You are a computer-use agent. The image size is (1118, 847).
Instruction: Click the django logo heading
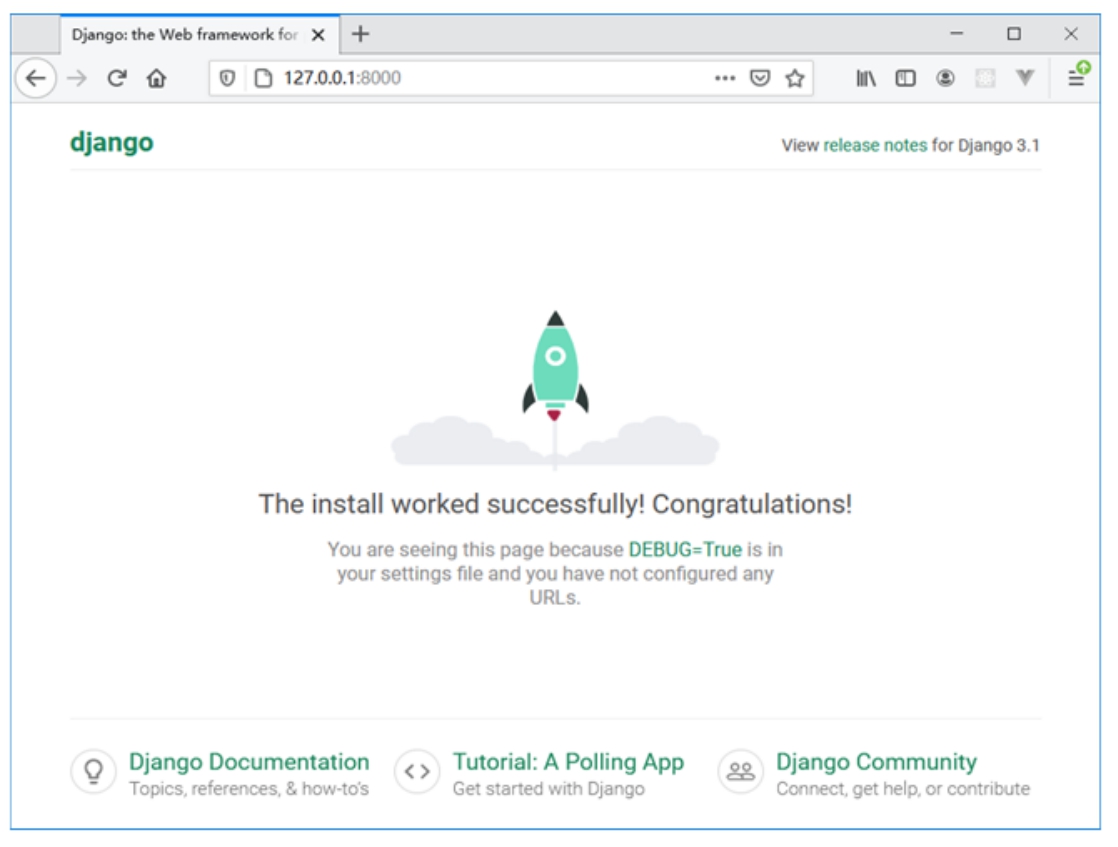pyautogui.click(x=112, y=143)
